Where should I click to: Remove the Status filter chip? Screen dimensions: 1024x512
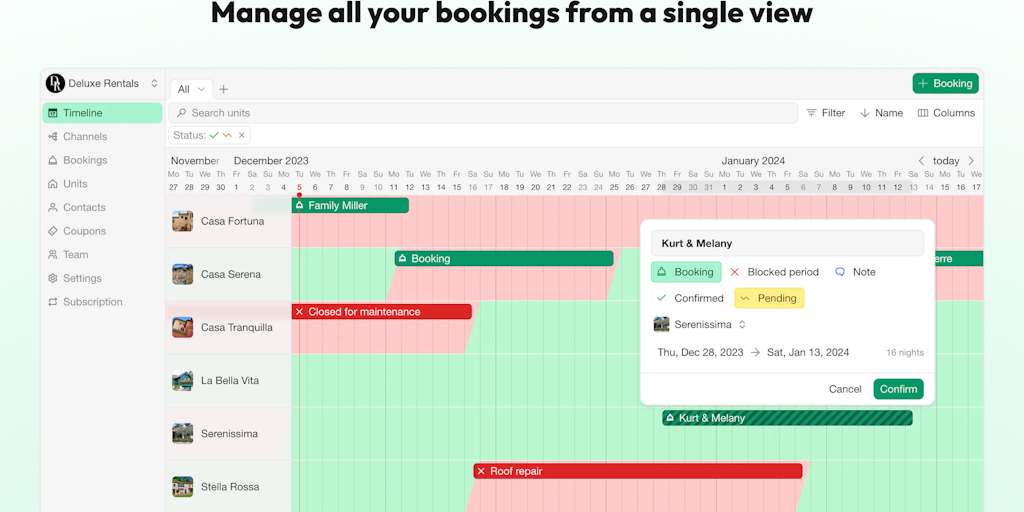click(241, 135)
